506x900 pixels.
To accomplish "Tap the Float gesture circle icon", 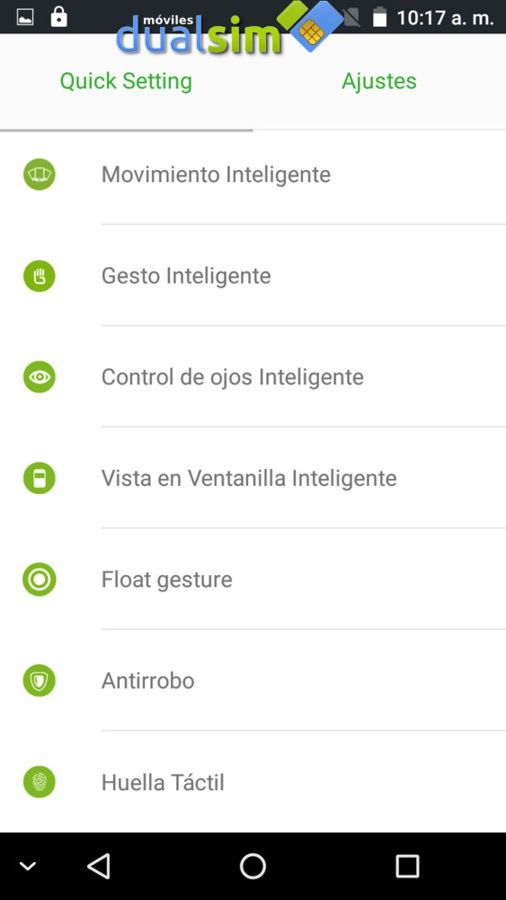I will [x=39, y=579].
